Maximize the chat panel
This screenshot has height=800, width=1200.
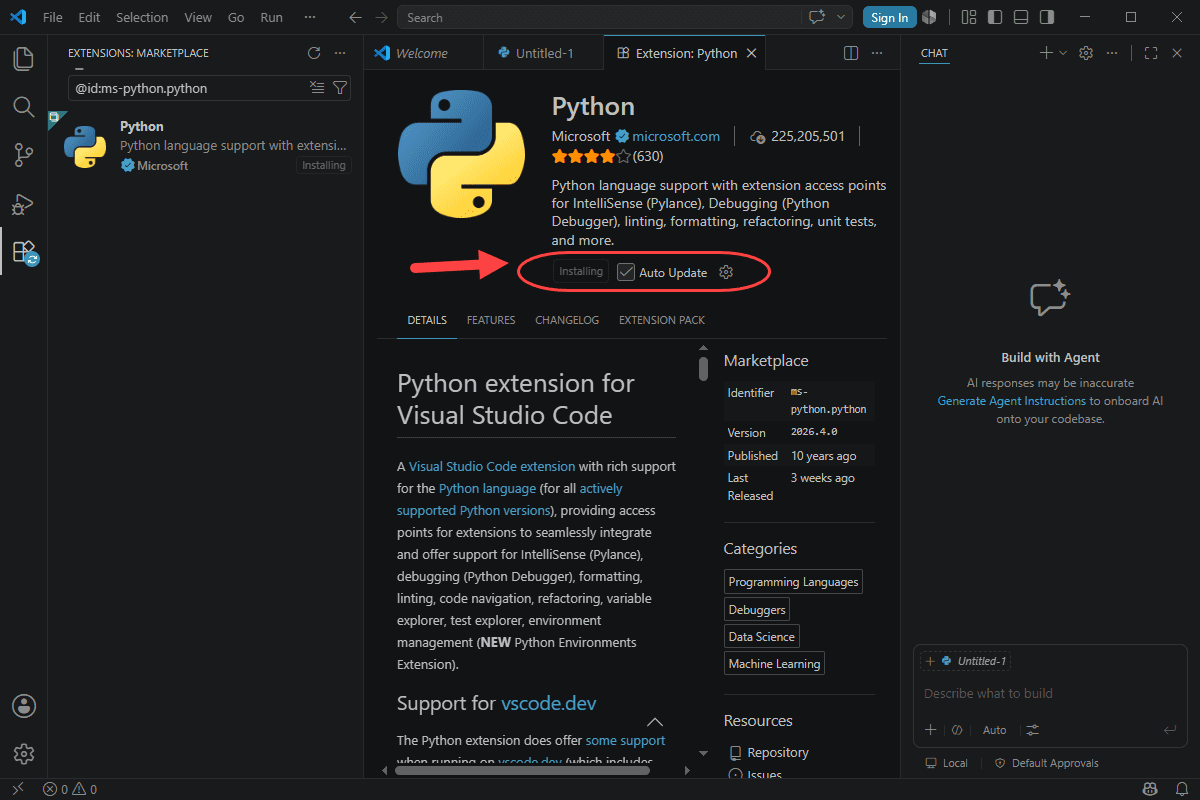[1151, 53]
